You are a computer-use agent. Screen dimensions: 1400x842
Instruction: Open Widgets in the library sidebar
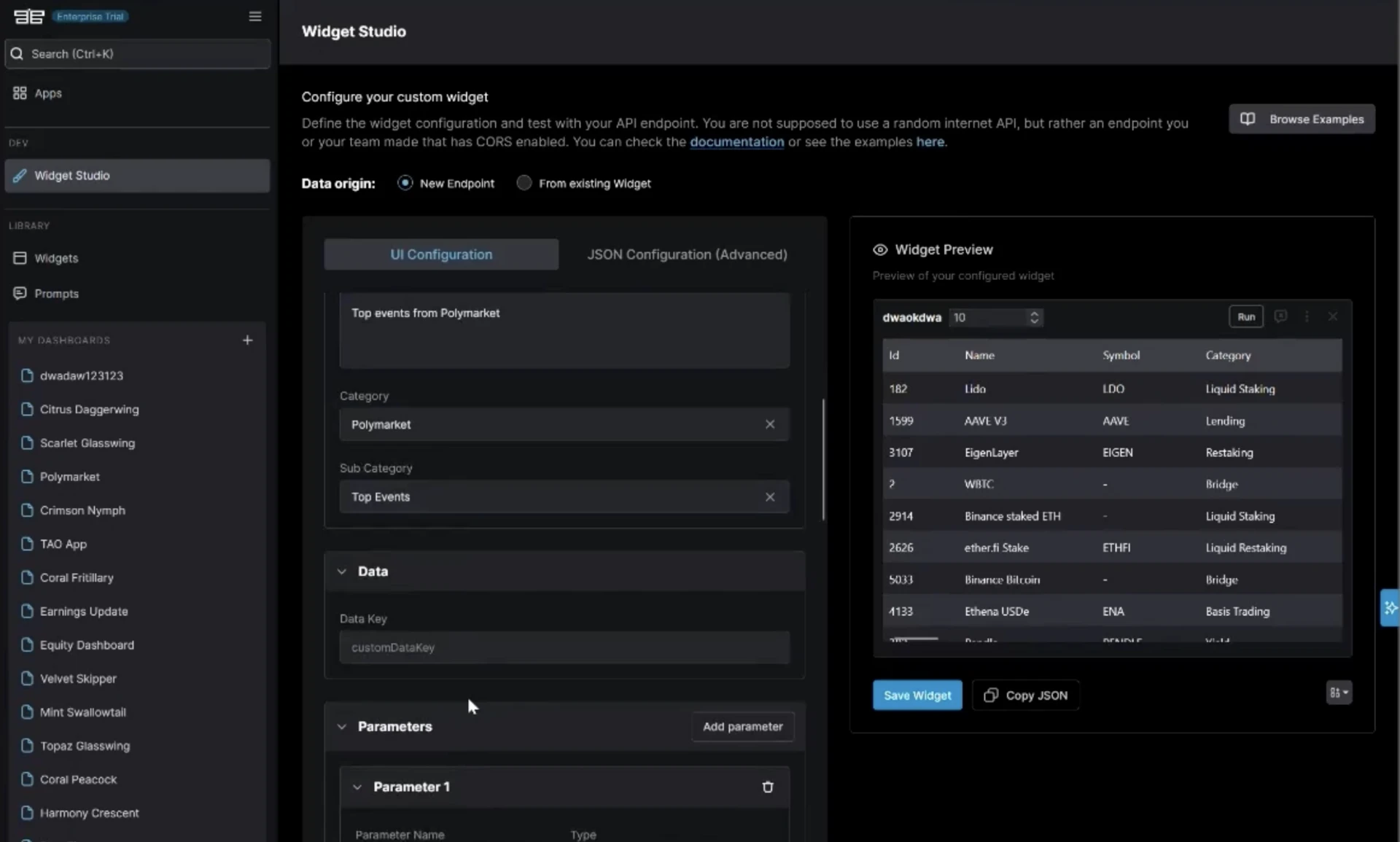tap(56, 258)
